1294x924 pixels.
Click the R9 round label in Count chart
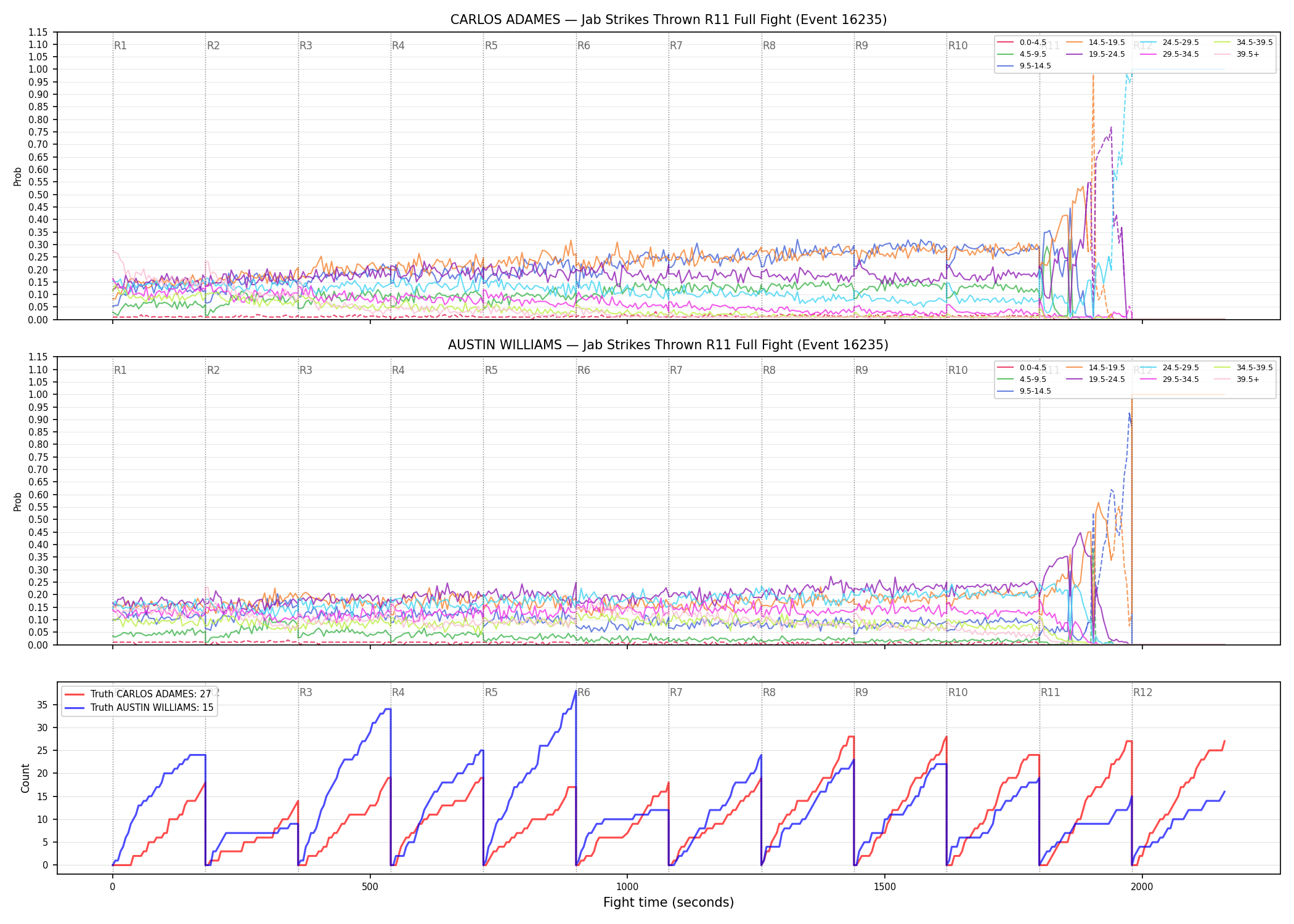(x=861, y=692)
